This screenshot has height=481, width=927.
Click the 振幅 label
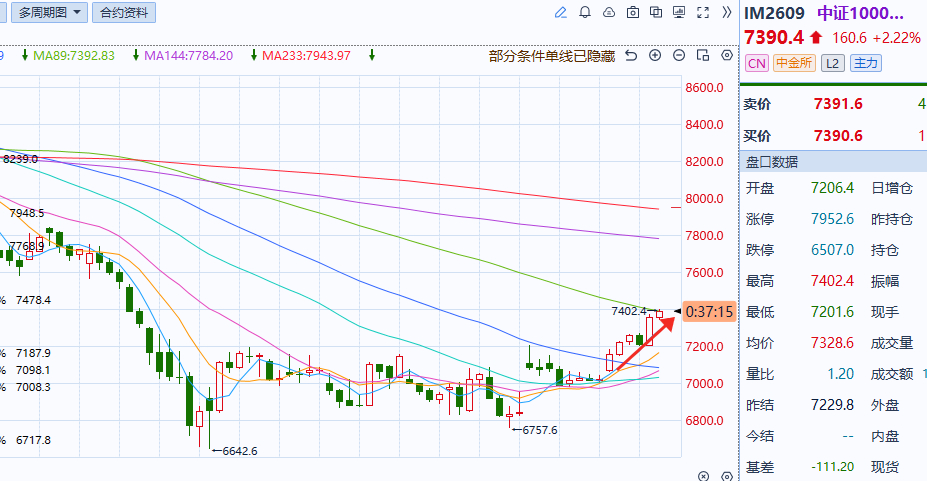(885, 281)
